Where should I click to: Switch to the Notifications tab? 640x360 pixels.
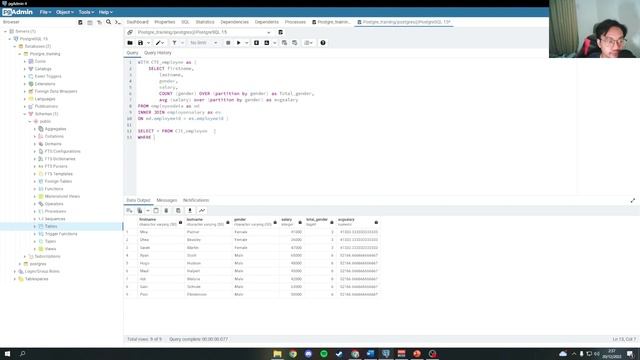(196, 200)
